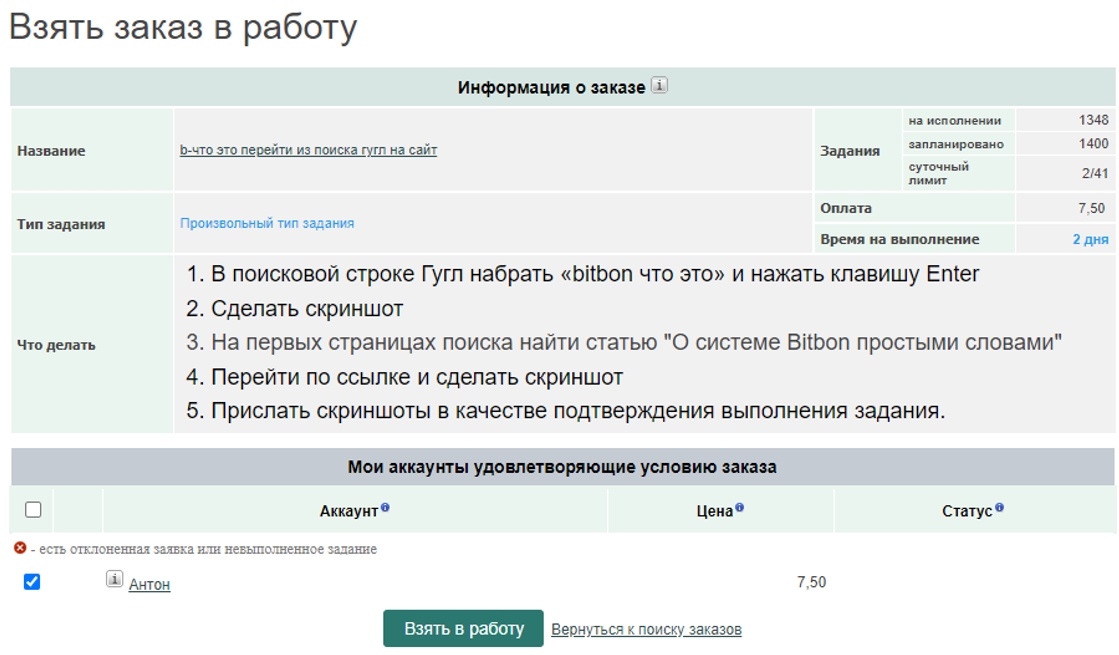The height and width of the screenshot is (655, 1119).
Task: Click the "Время на выполнение" label
Action: click(x=899, y=240)
